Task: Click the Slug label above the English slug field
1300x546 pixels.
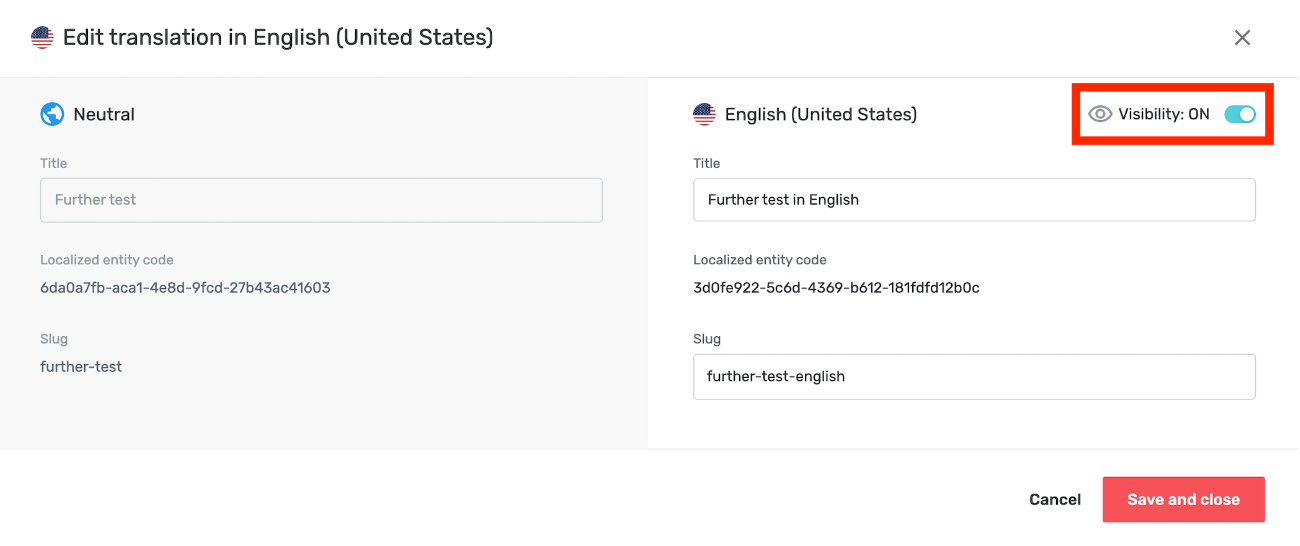Action: click(707, 339)
